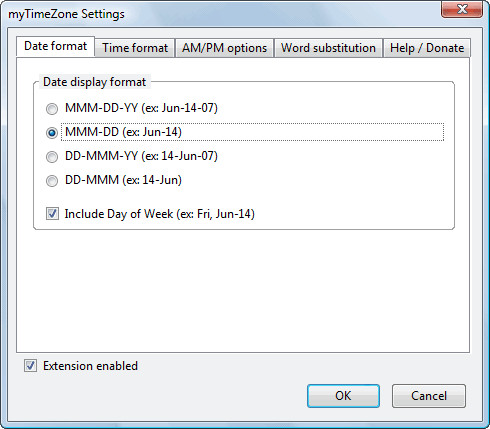The height and width of the screenshot is (429, 490).
Task: Click the 'ex: Fri, Jun-14' checkbox label text
Action: coord(215,214)
